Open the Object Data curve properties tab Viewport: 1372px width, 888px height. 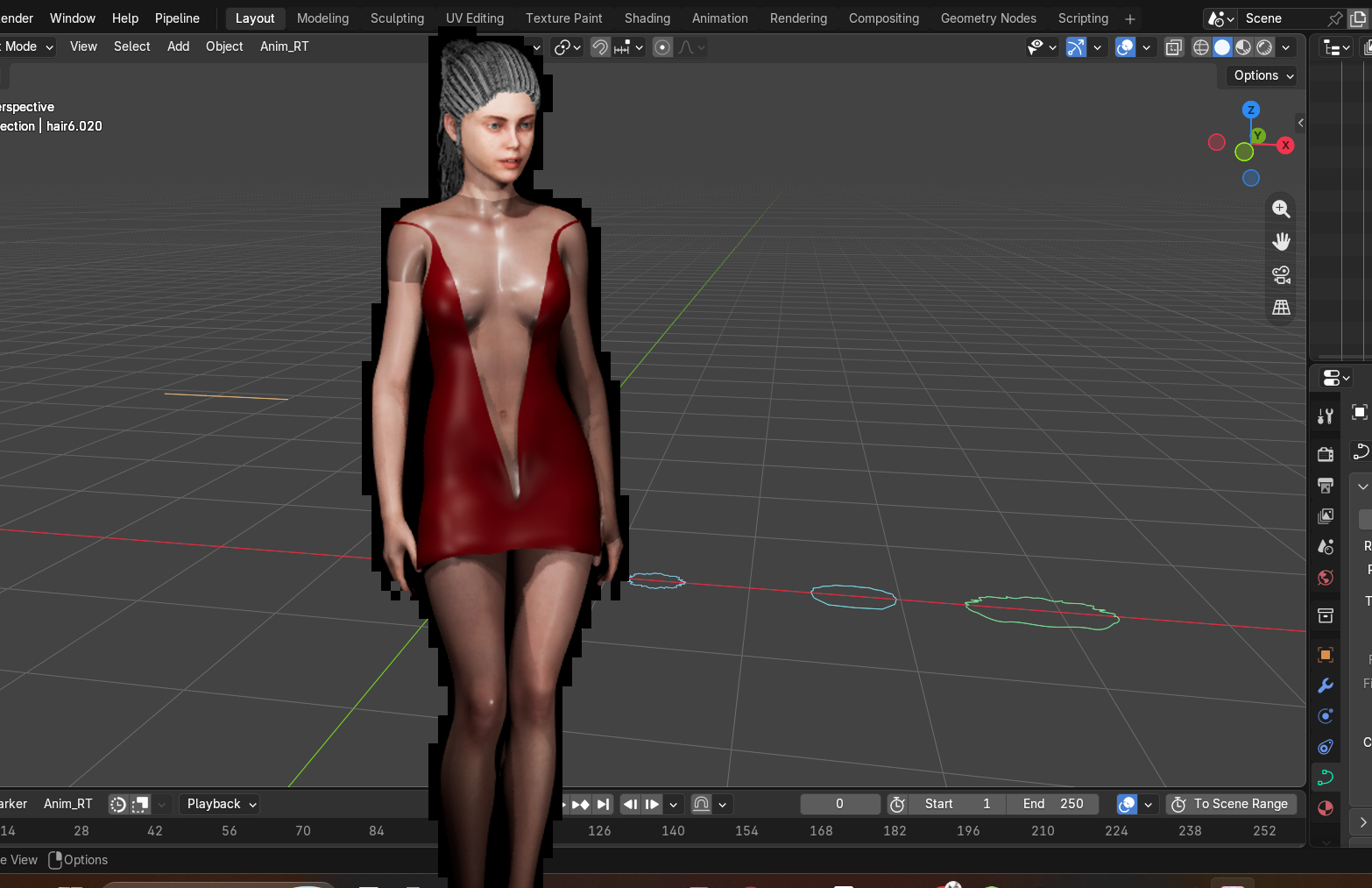[1326, 778]
